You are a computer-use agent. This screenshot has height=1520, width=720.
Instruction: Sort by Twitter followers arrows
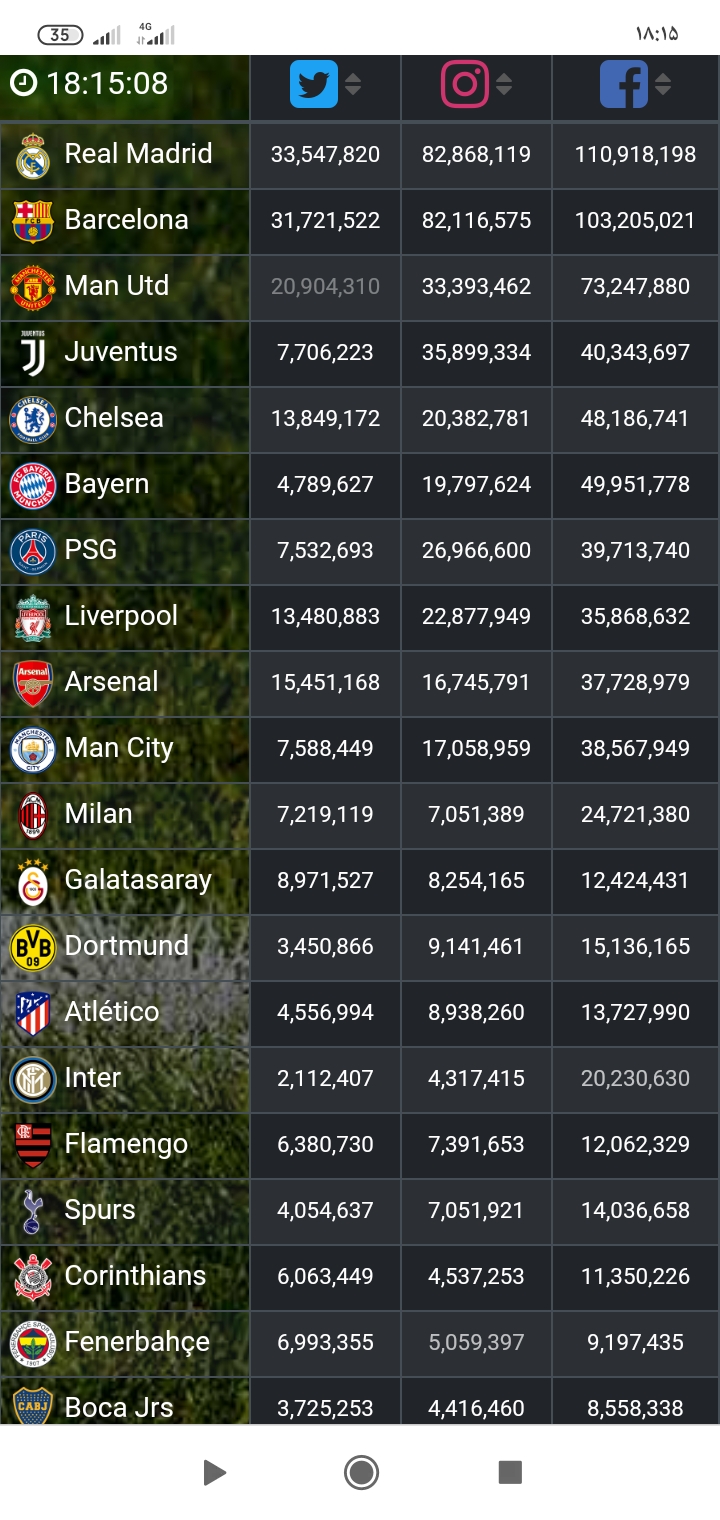point(353,84)
